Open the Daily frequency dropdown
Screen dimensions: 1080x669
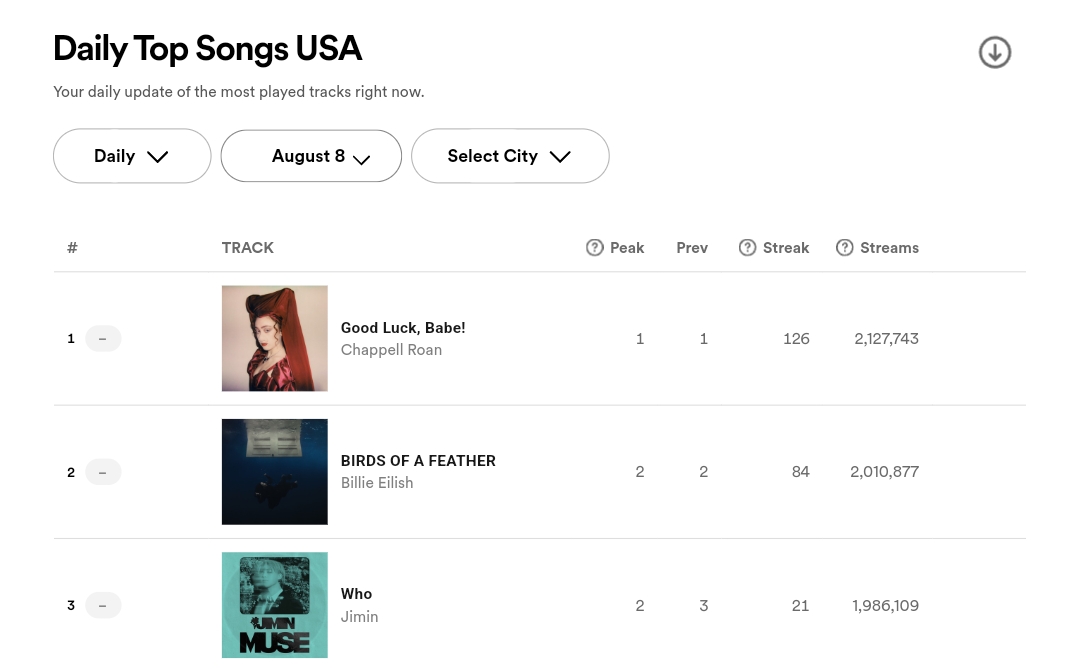coord(132,156)
